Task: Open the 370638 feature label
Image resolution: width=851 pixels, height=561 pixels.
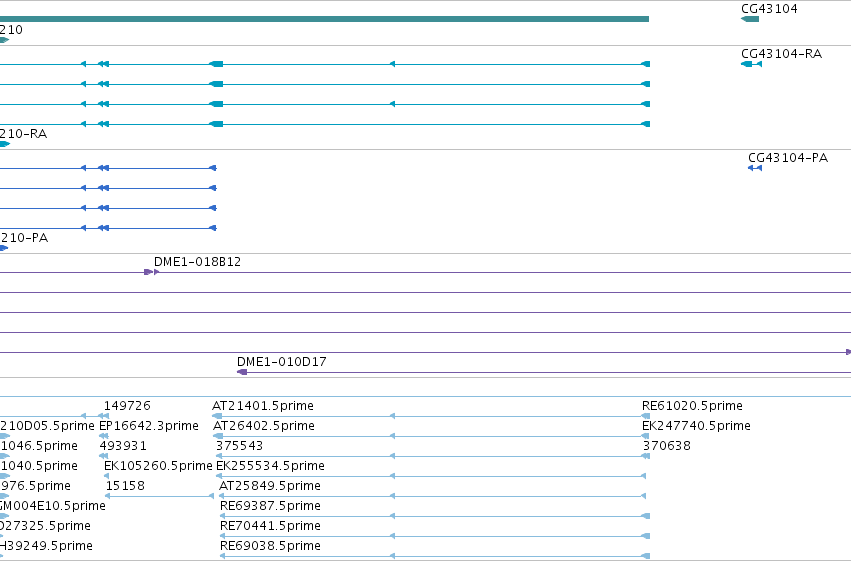Action: click(666, 446)
